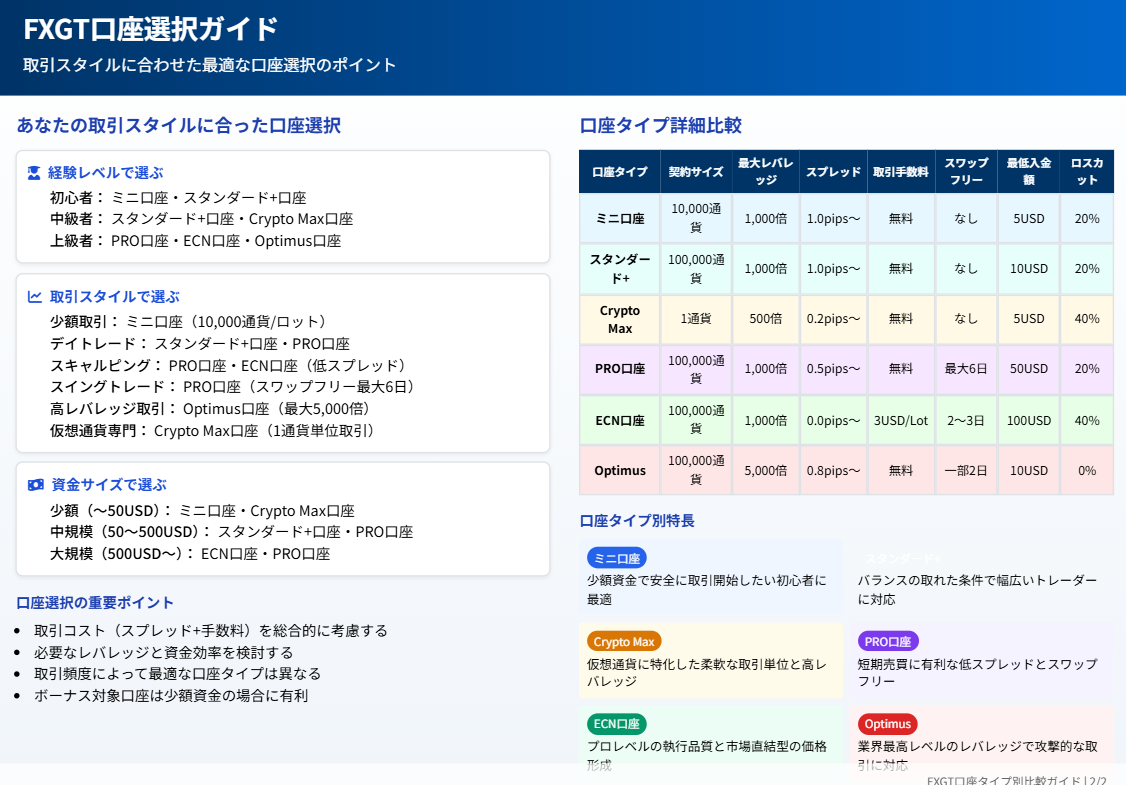Click the 5,000倍 leverage cell
Image resolution: width=1126 pixels, height=785 pixels.
765,470
